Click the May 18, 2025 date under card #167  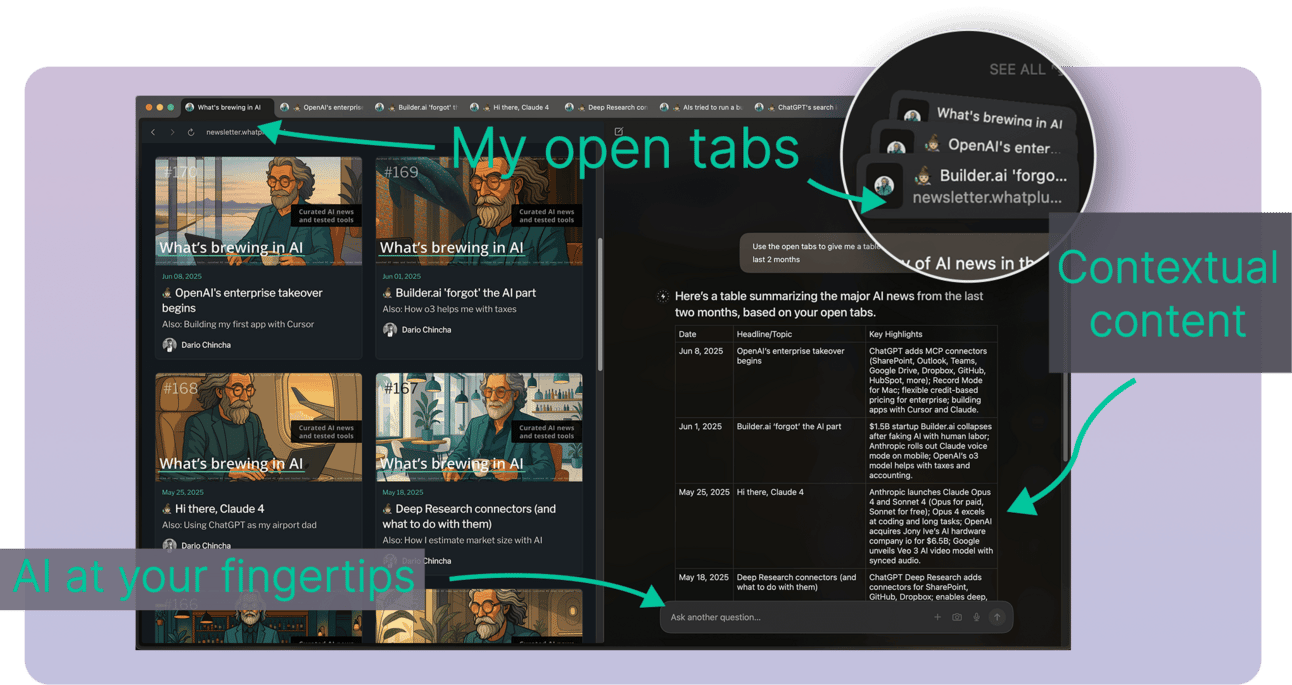403,492
